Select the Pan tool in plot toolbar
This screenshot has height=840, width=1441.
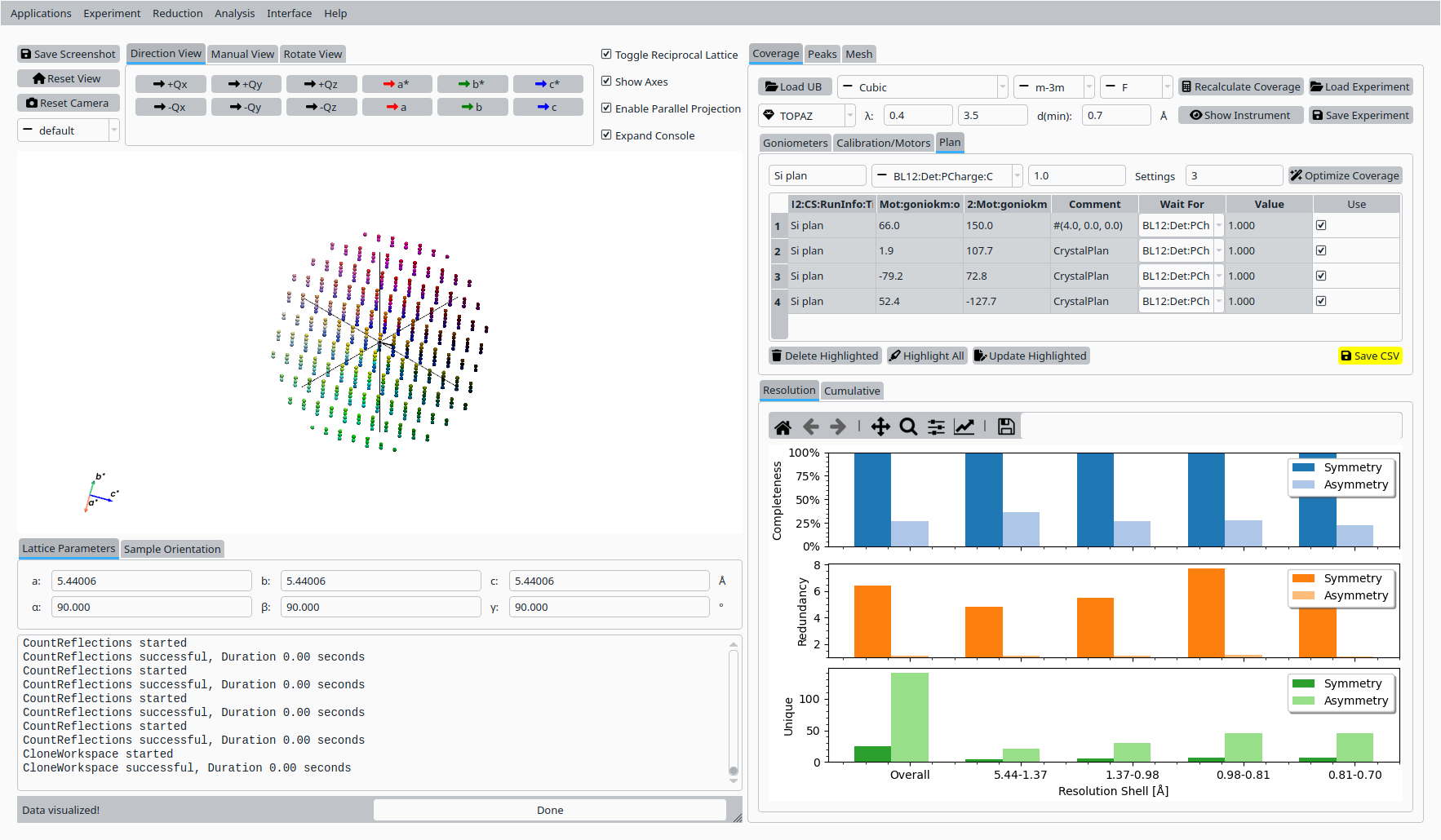880,427
